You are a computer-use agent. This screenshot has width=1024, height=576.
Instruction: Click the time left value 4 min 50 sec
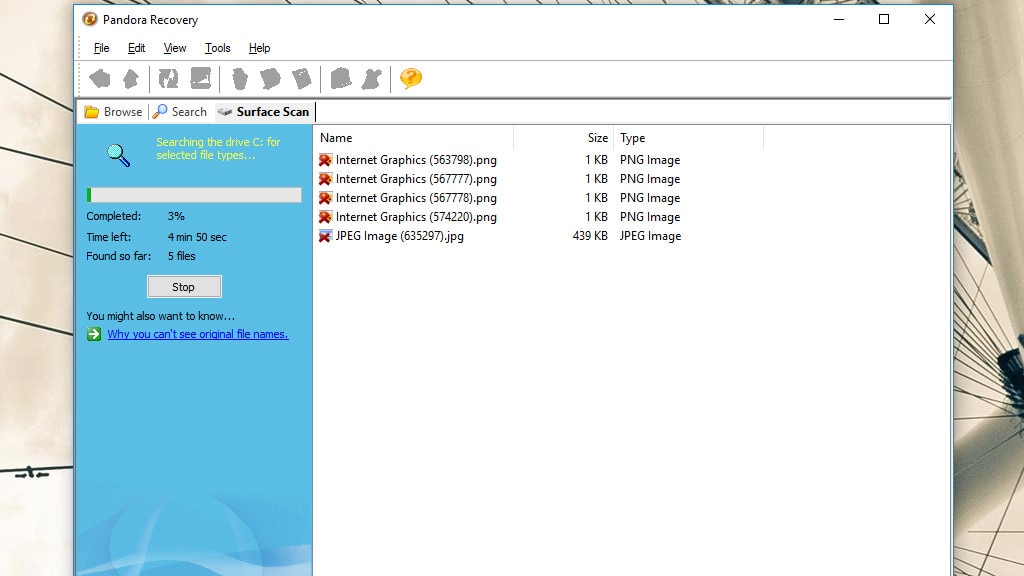[197, 237]
